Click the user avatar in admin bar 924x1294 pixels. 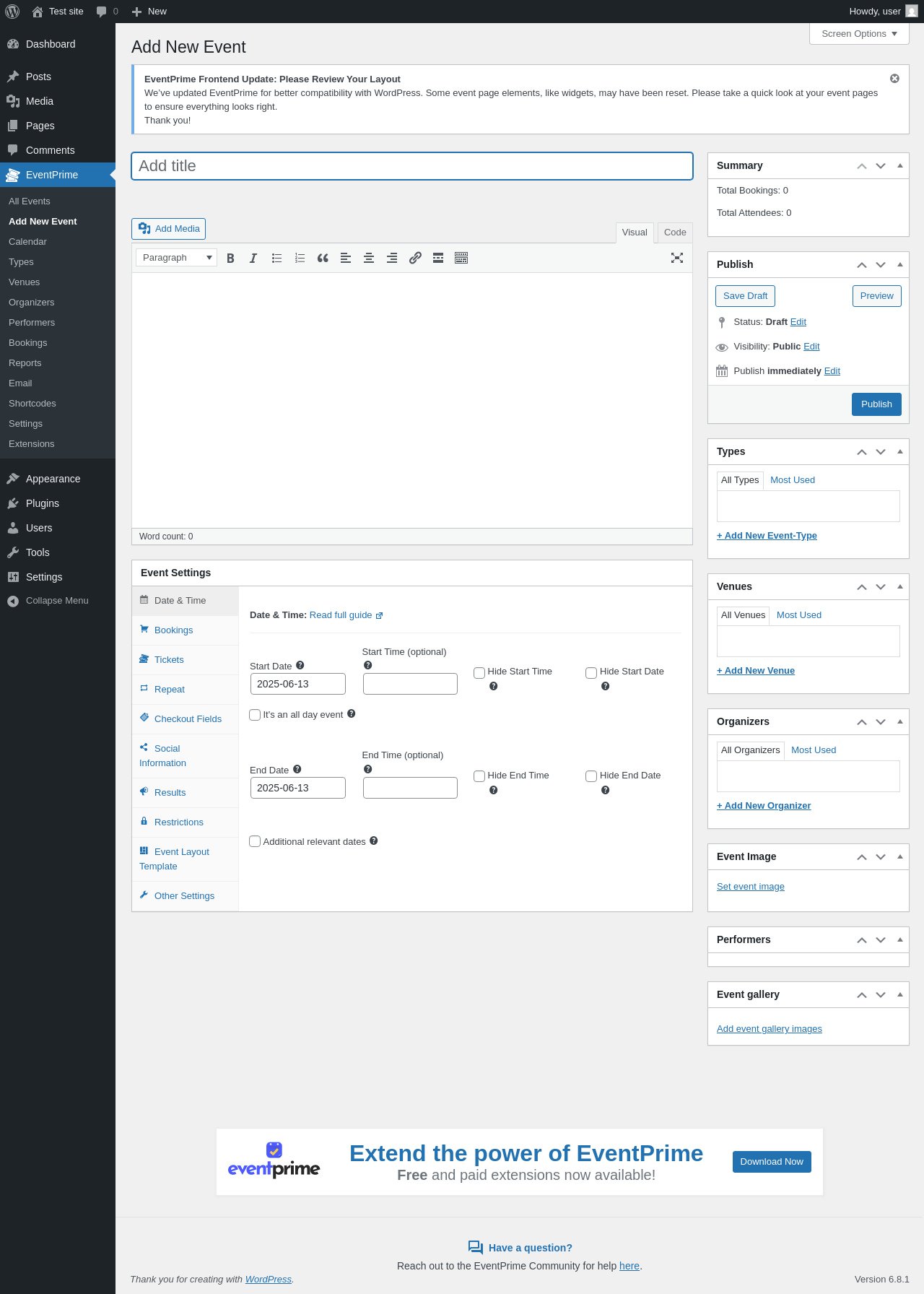(x=912, y=12)
